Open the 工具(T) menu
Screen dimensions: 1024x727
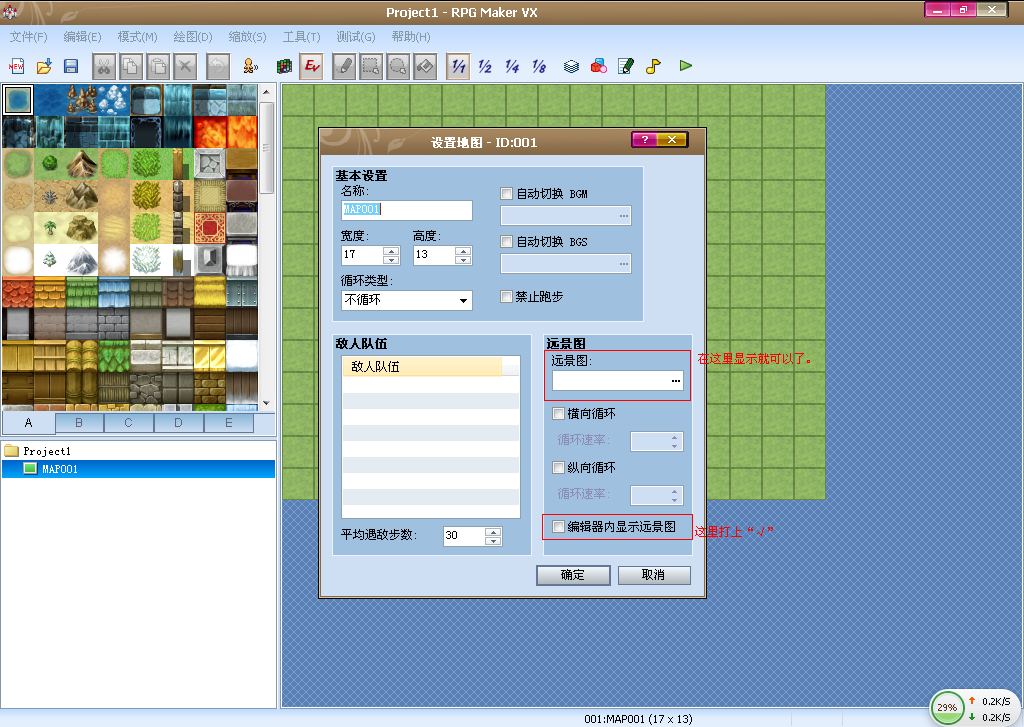pyautogui.click(x=302, y=37)
